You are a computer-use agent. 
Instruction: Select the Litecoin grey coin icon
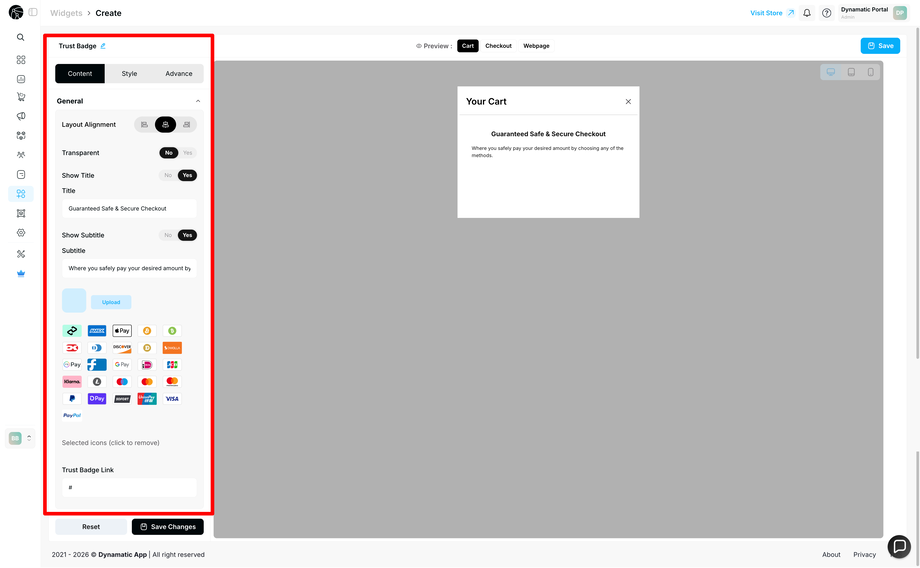[97, 382]
